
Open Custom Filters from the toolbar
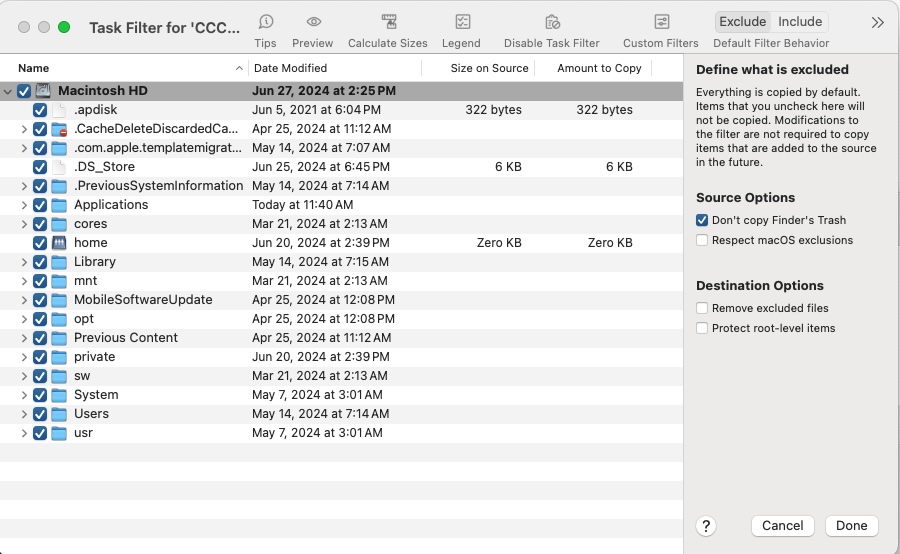click(x=661, y=22)
